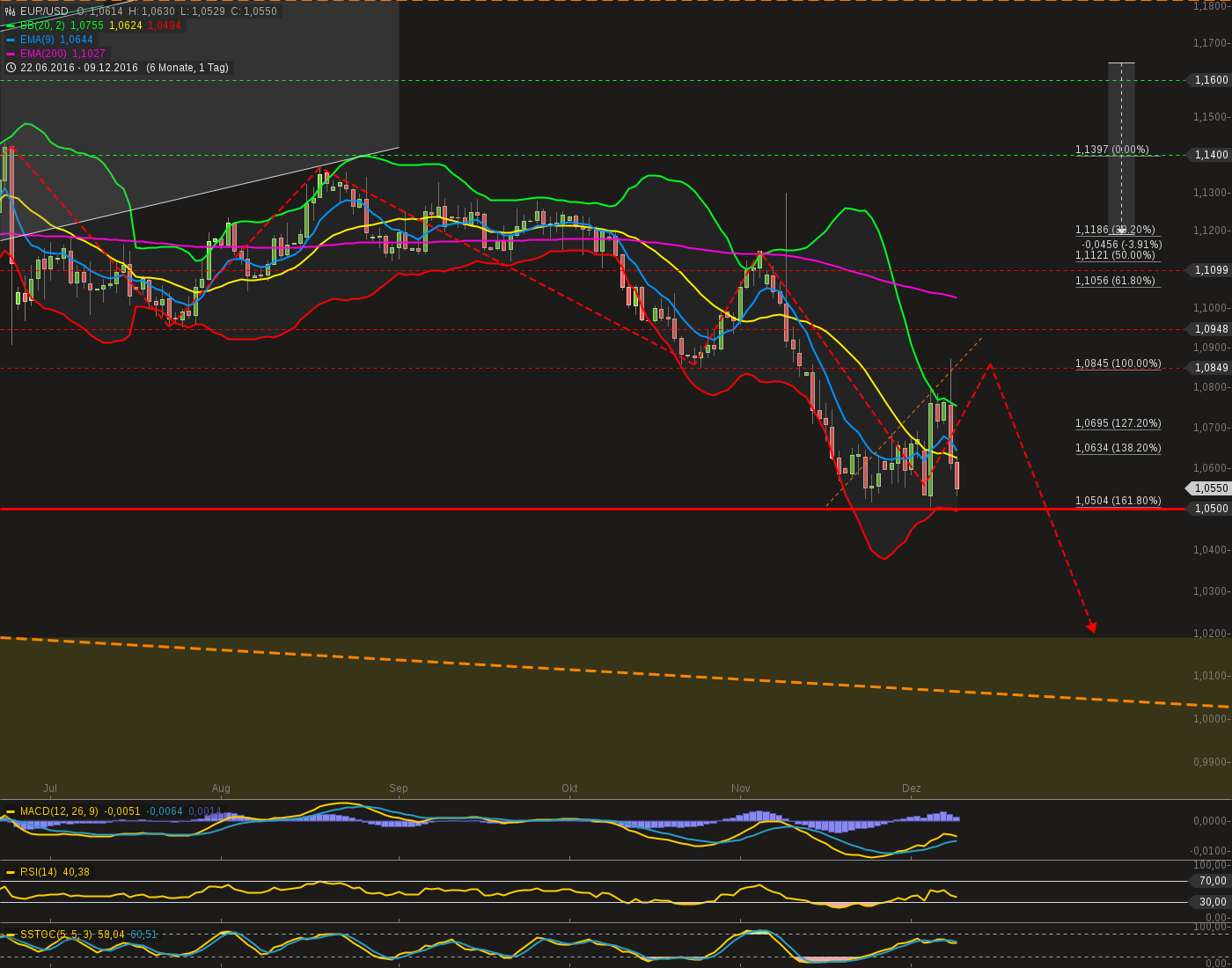Click the SSTOC value 58,04
1232x968 pixels.
coord(112,935)
